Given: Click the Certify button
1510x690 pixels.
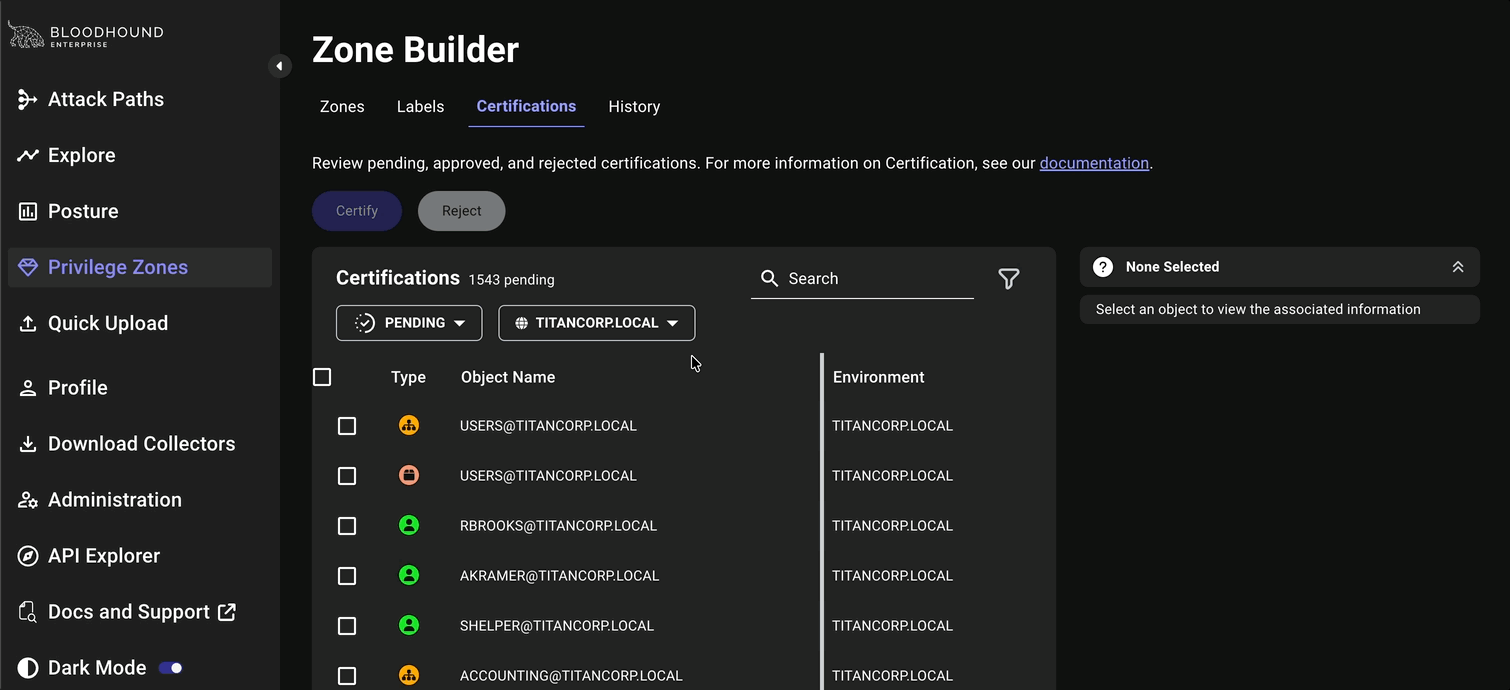Looking at the screenshot, I should click(x=357, y=211).
